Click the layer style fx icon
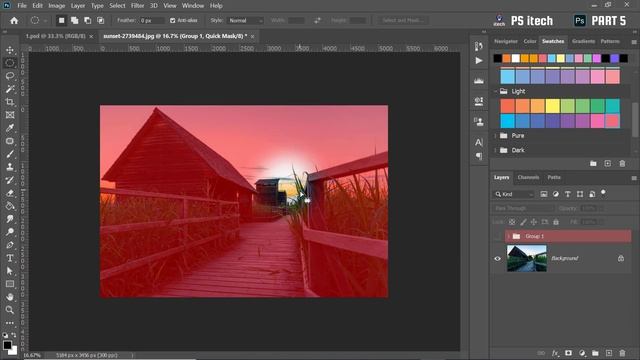This screenshot has width=640, height=360. tap(555, 353)
